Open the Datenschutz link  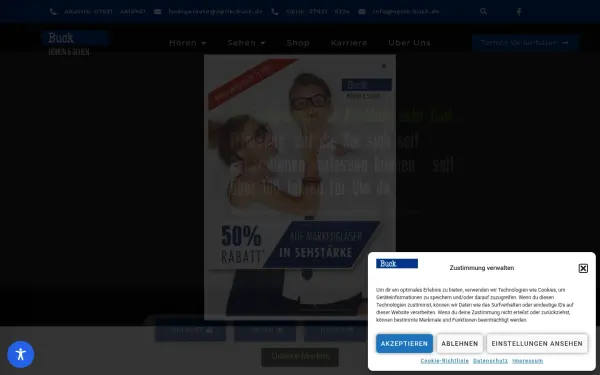tap(490, 361)
